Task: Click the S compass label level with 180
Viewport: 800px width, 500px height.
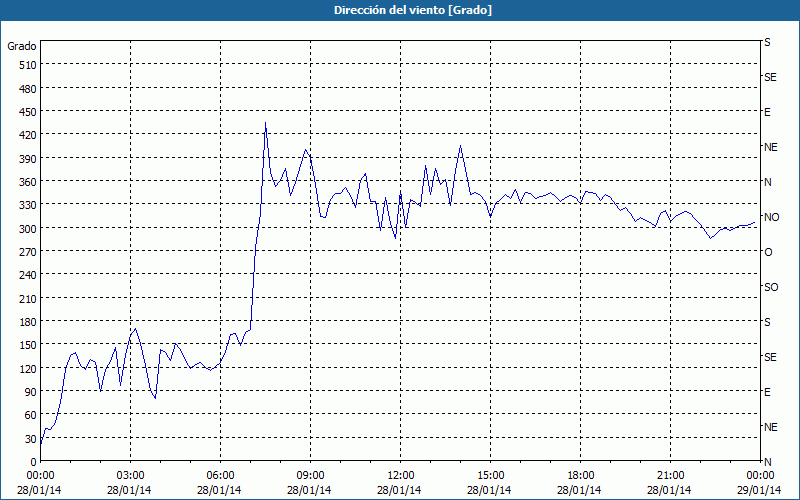Action: point(767,322)
